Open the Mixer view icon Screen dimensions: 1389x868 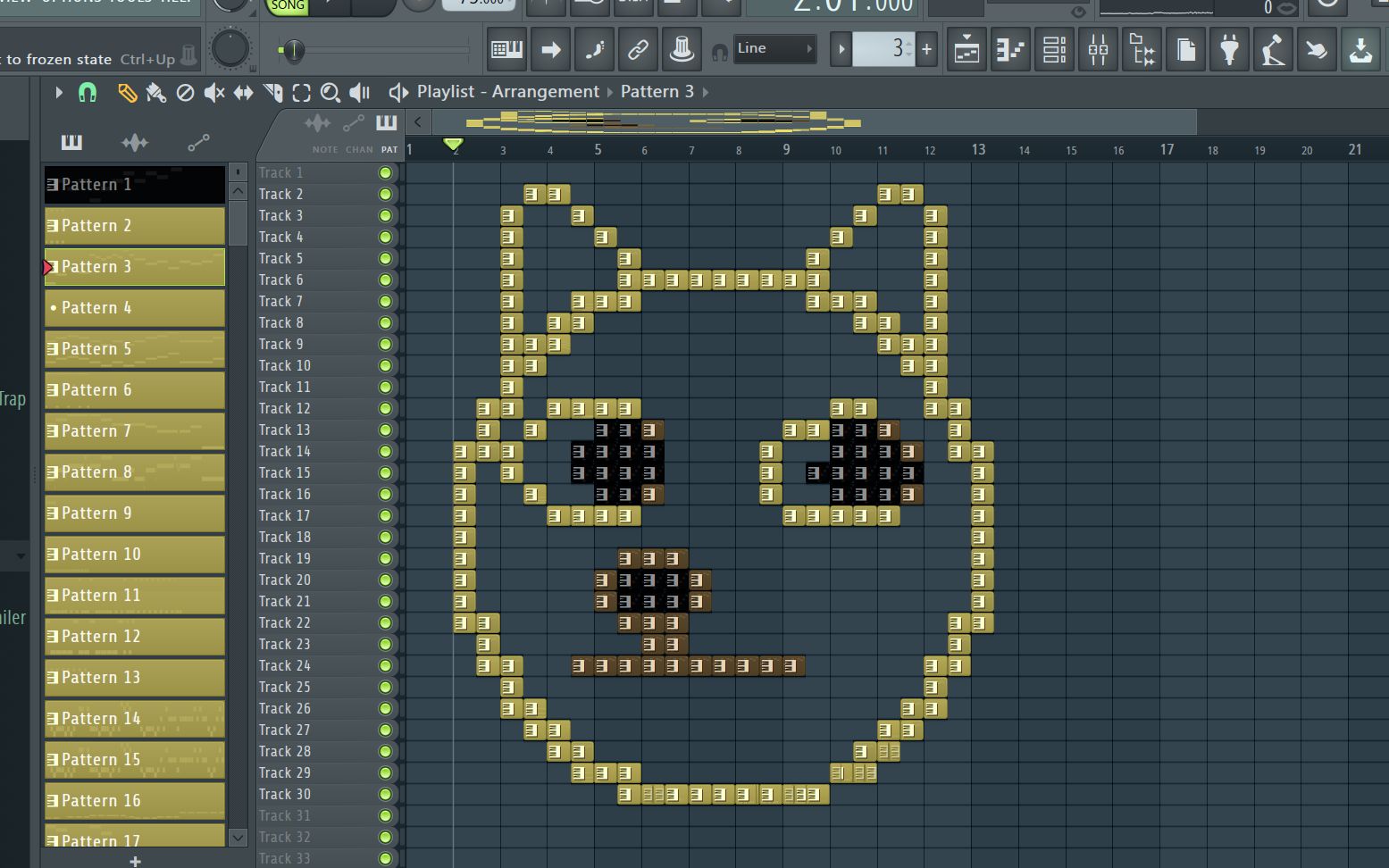1098,50
